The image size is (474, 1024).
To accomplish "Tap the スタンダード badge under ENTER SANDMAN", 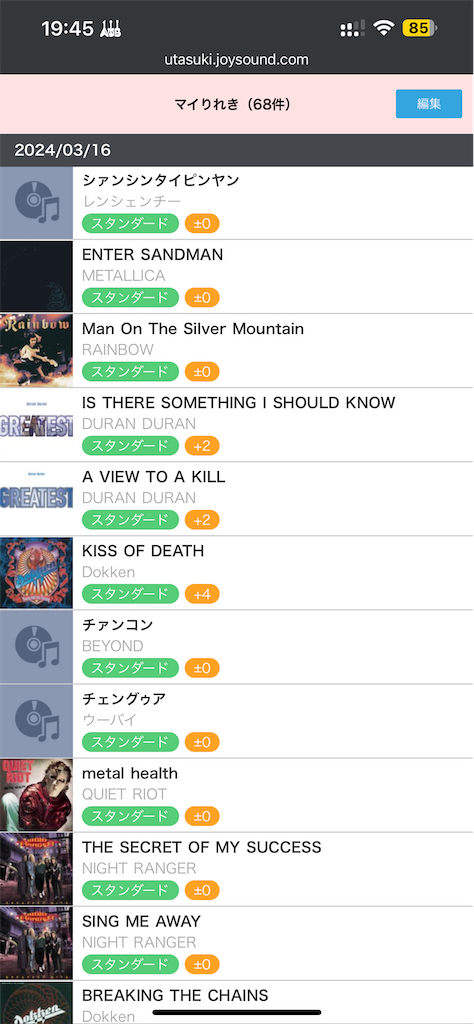I will (x=130, y=298).
